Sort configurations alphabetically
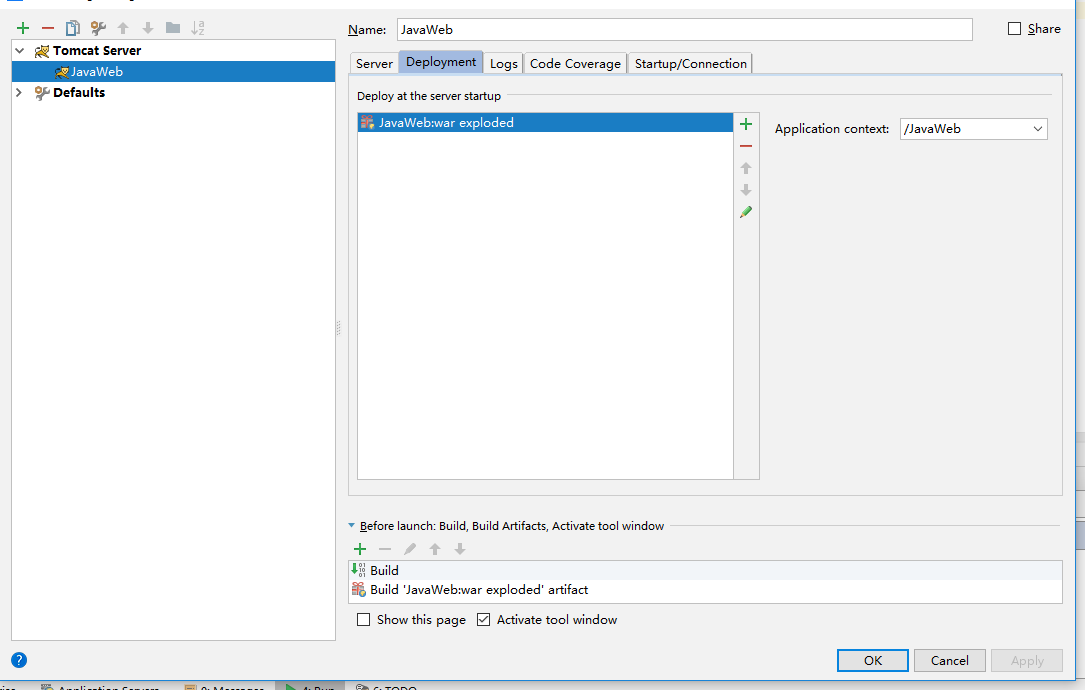 (x=198, y=28)
